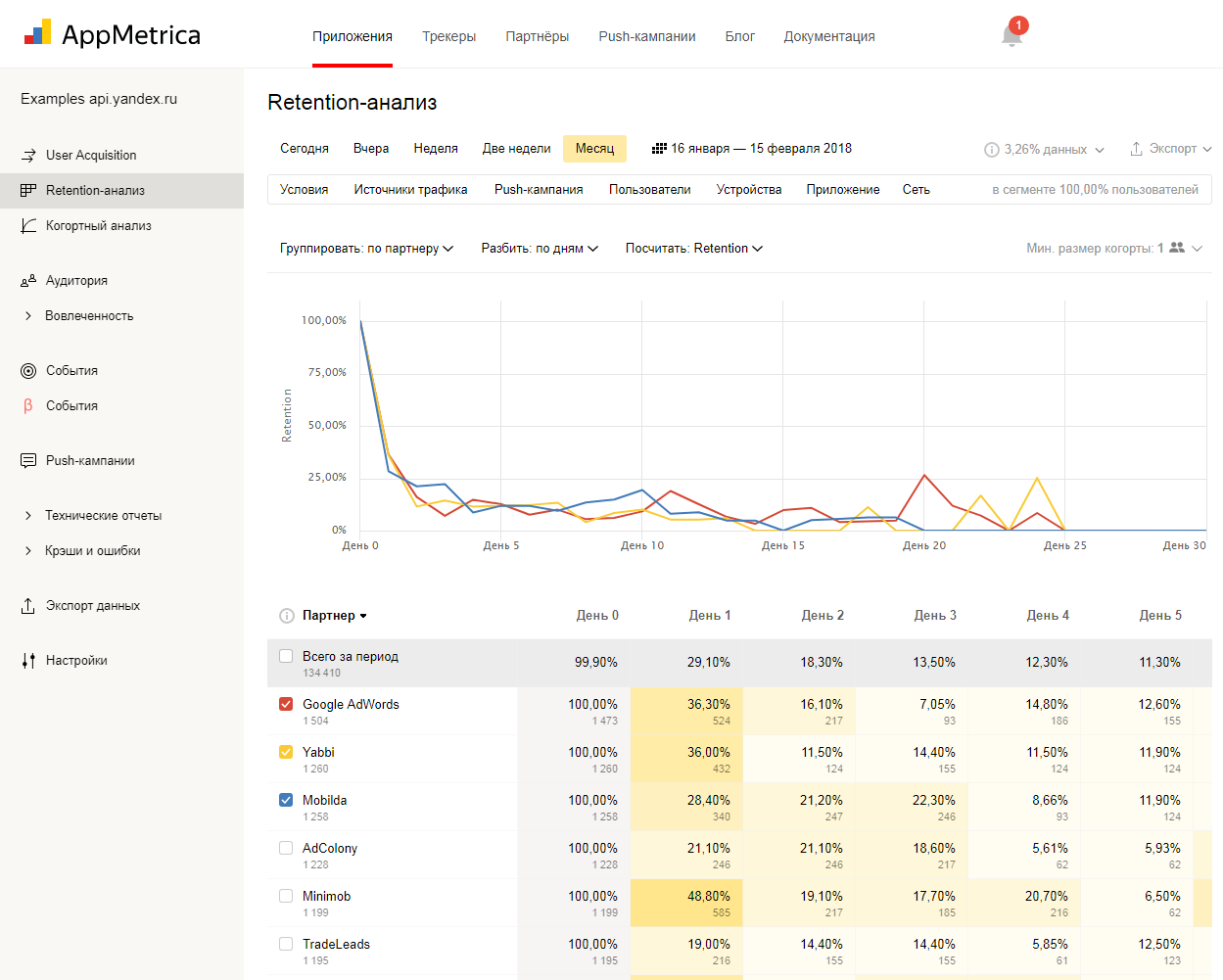Enable the AdColony checkbox
Viewport: 1223px width, 980px height.
click(286, 848)
